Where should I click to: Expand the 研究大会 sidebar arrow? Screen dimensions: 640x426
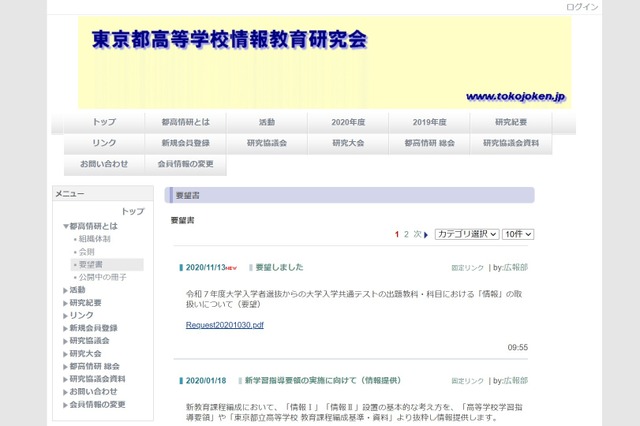65,354
